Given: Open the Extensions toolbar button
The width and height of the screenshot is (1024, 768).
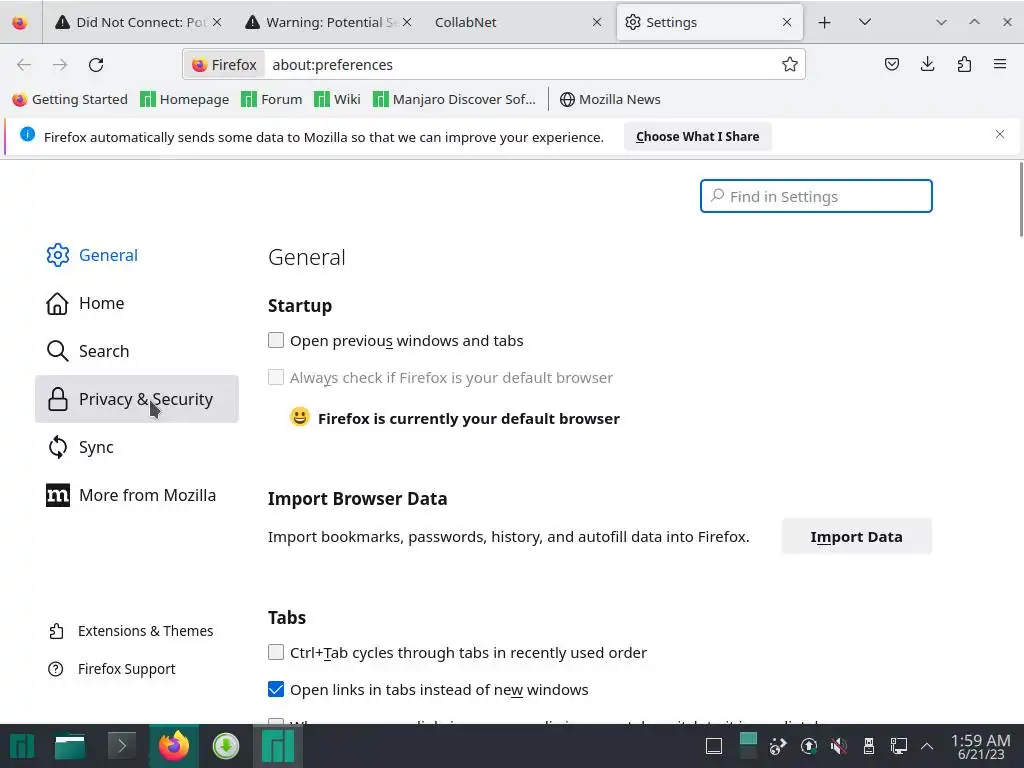Looking at the screenshot, I should pyautogui.click(x=964, y=64).
